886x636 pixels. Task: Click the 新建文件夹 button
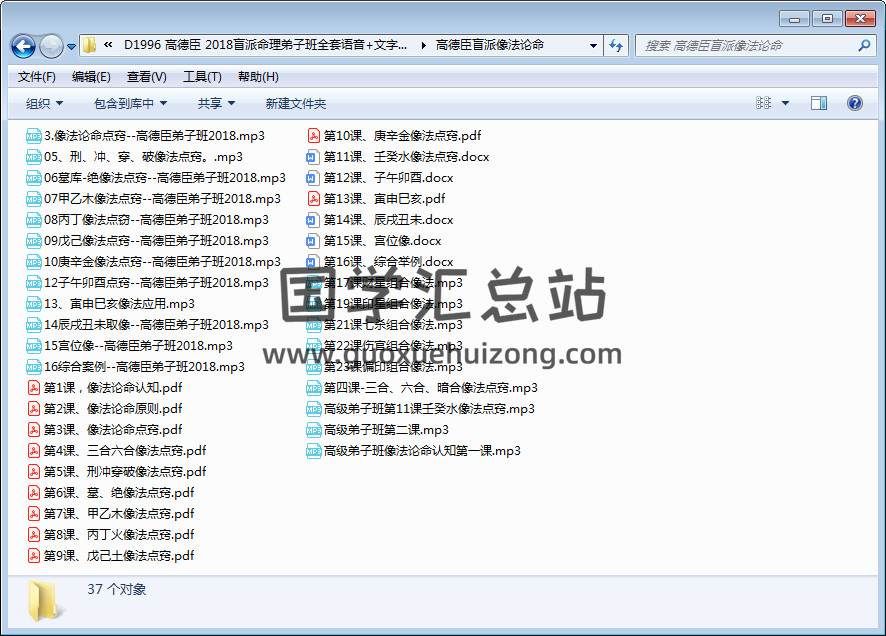coord(296,103)
